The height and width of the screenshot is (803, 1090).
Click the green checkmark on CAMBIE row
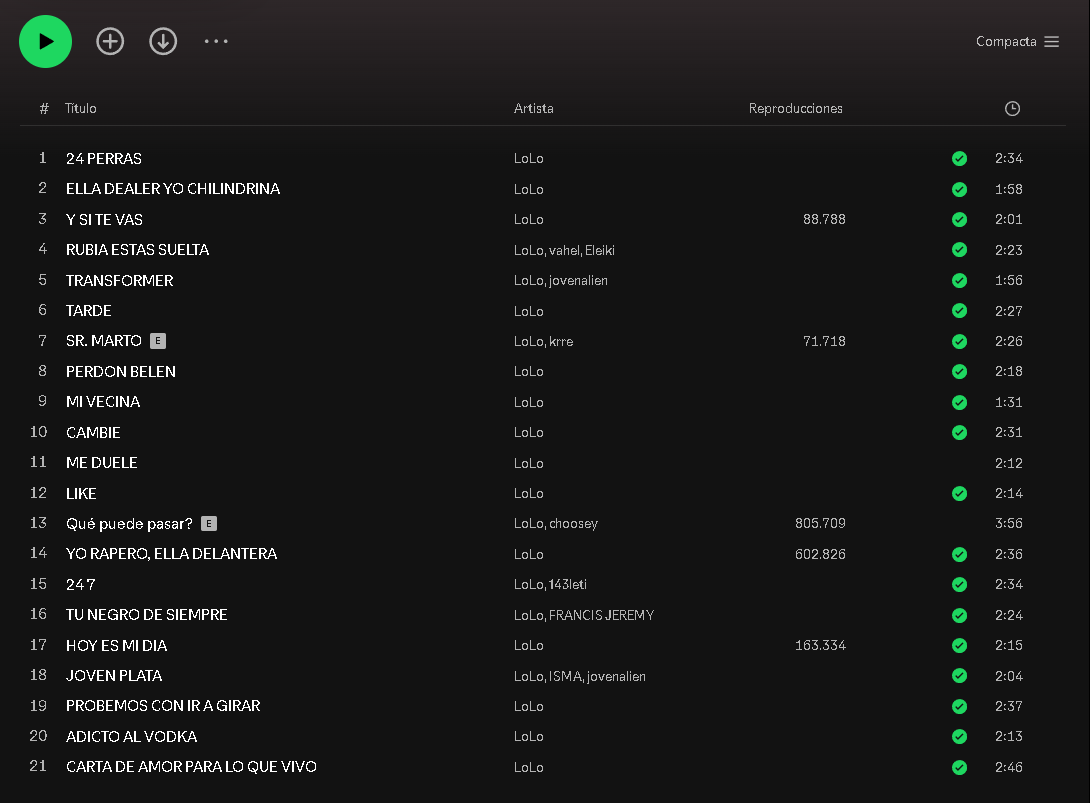coord(959,432)
